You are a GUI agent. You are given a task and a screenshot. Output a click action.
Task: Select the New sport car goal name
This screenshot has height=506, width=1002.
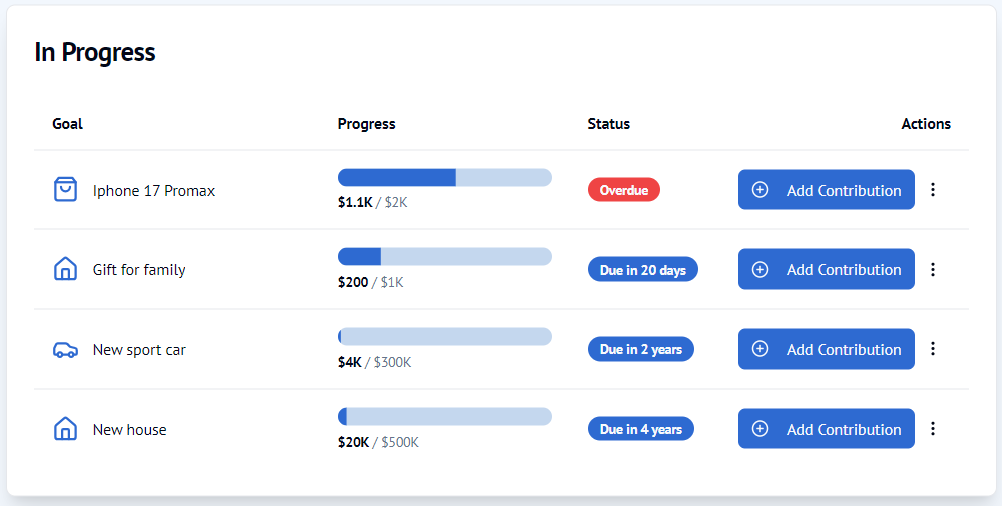click(x=139, y=350)
